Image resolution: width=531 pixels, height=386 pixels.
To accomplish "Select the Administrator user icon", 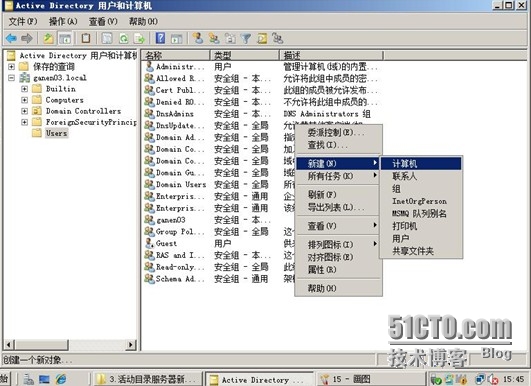I will pos(149,66).
